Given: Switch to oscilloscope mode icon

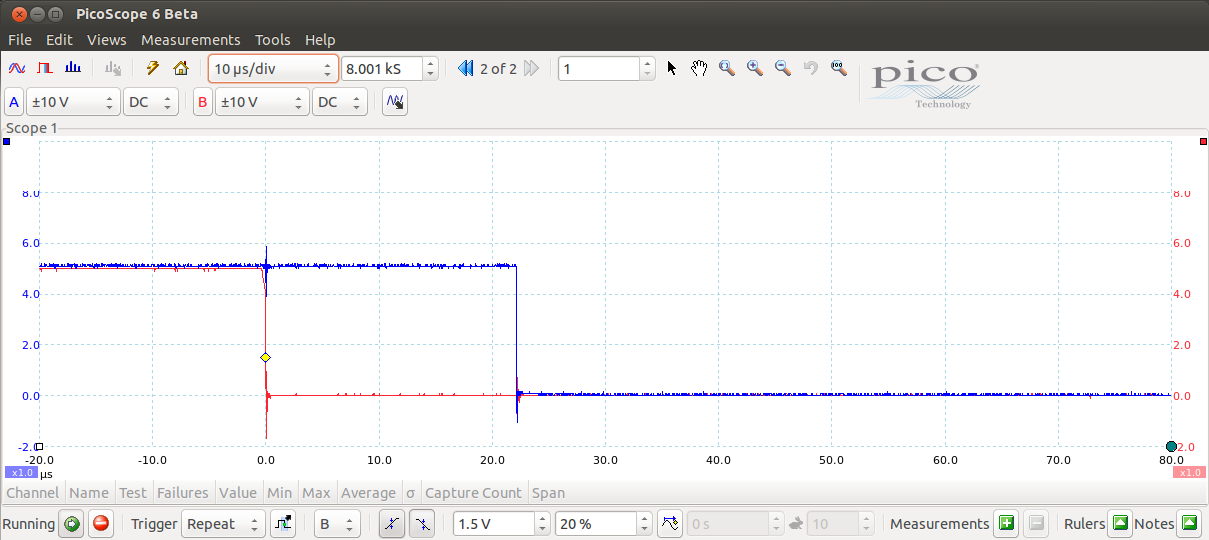Looking at the screenshot, I should (x=17, y=68).
